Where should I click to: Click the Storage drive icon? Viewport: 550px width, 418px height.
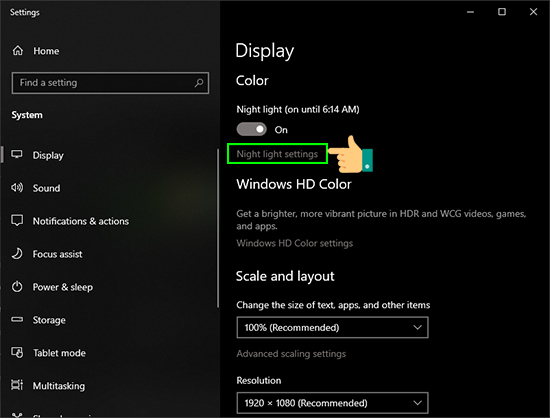pos(17,319)
